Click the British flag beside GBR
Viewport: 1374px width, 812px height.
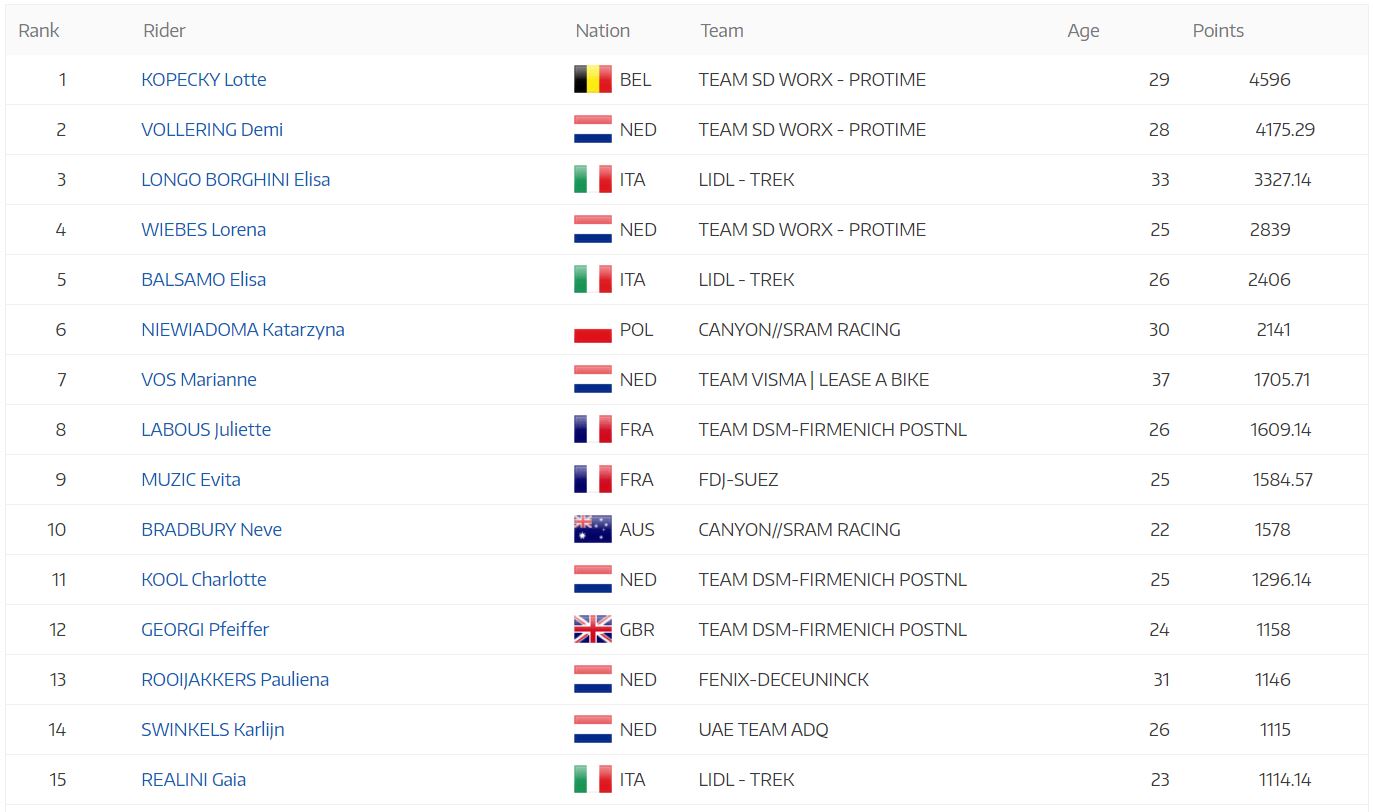pyautogui.click(x=592, y=629)
